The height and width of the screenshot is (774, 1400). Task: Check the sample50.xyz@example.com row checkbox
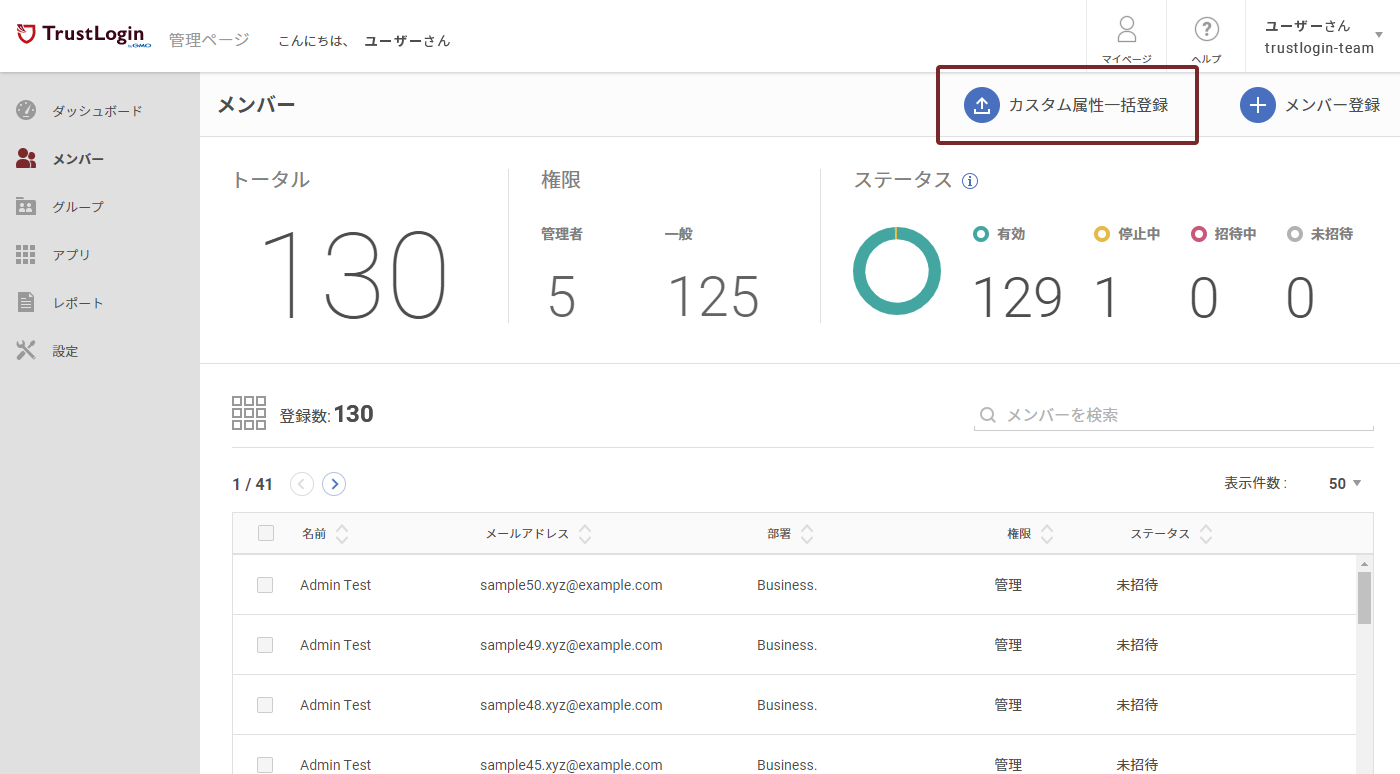pos(265,585)
